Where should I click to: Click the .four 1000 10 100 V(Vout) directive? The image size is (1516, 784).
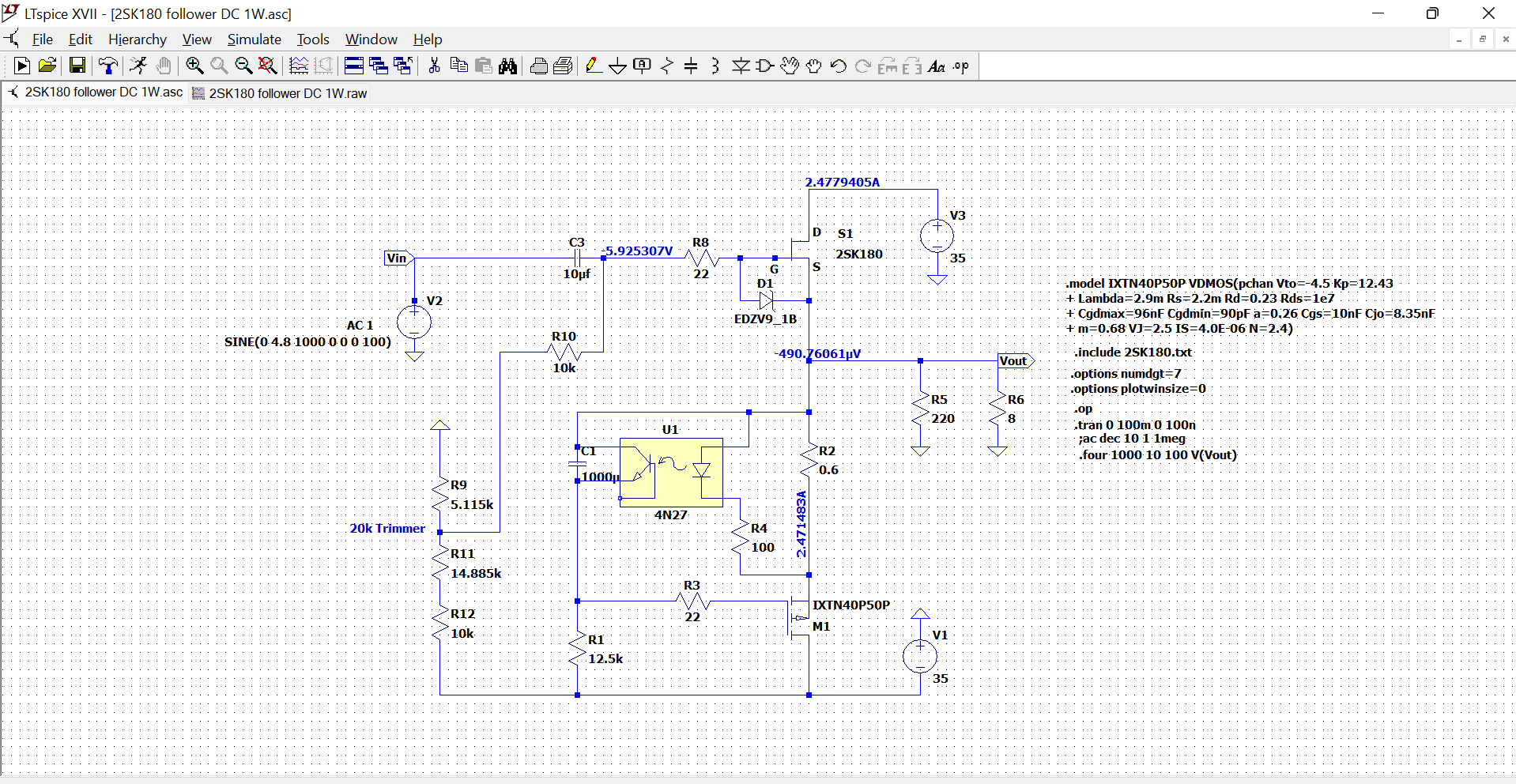[1158, 455]
